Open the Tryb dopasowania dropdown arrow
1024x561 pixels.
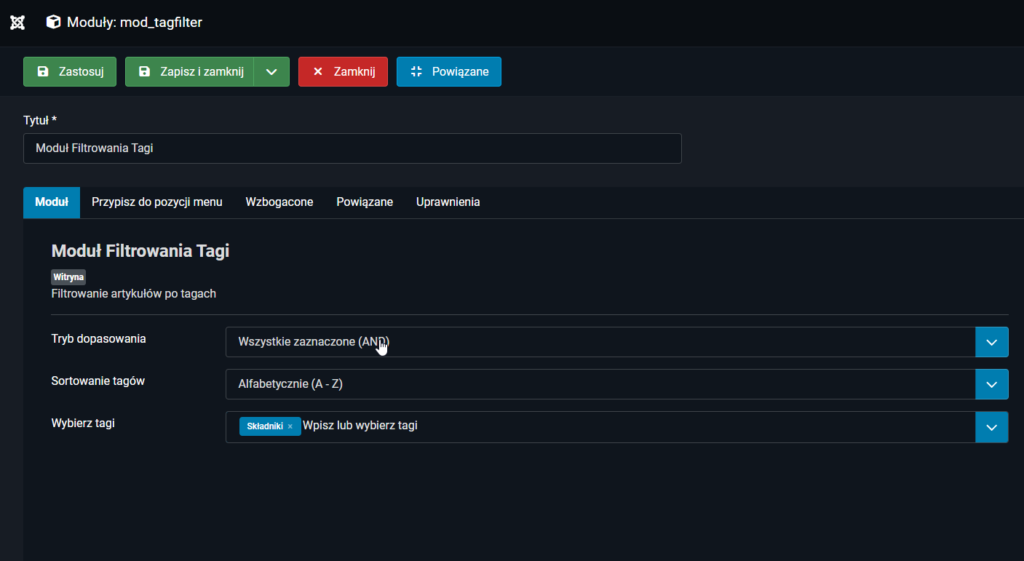[991, 342]
